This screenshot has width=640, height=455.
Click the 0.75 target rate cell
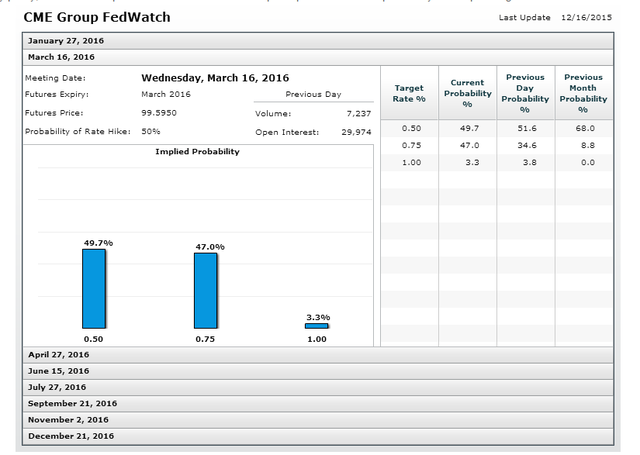click(x=411, y=145)
